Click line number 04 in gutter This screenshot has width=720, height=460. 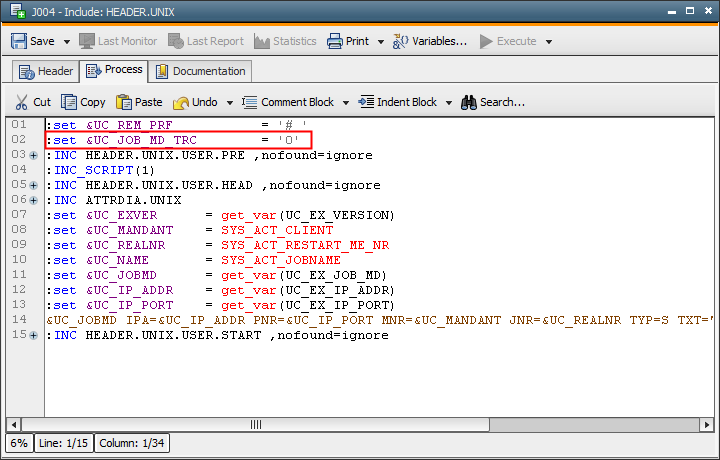pos(19,169)
